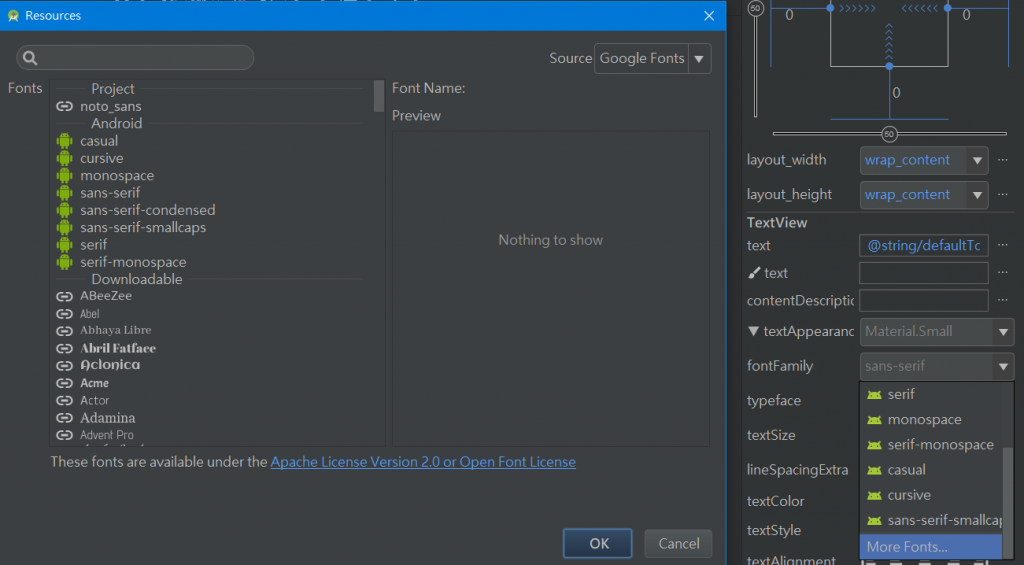Open the fontFamily sans-serif dropdown arrow
This screenshot has height=565, width=1024.
click(1003, 367)
